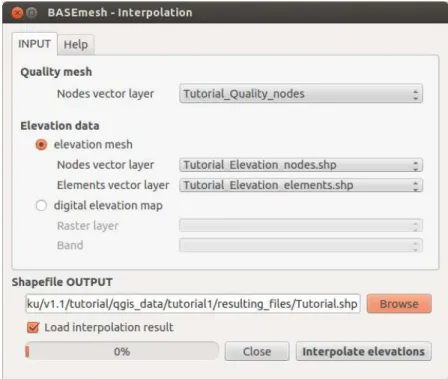
Task: Open the Help tab
Action: [76, 45]
